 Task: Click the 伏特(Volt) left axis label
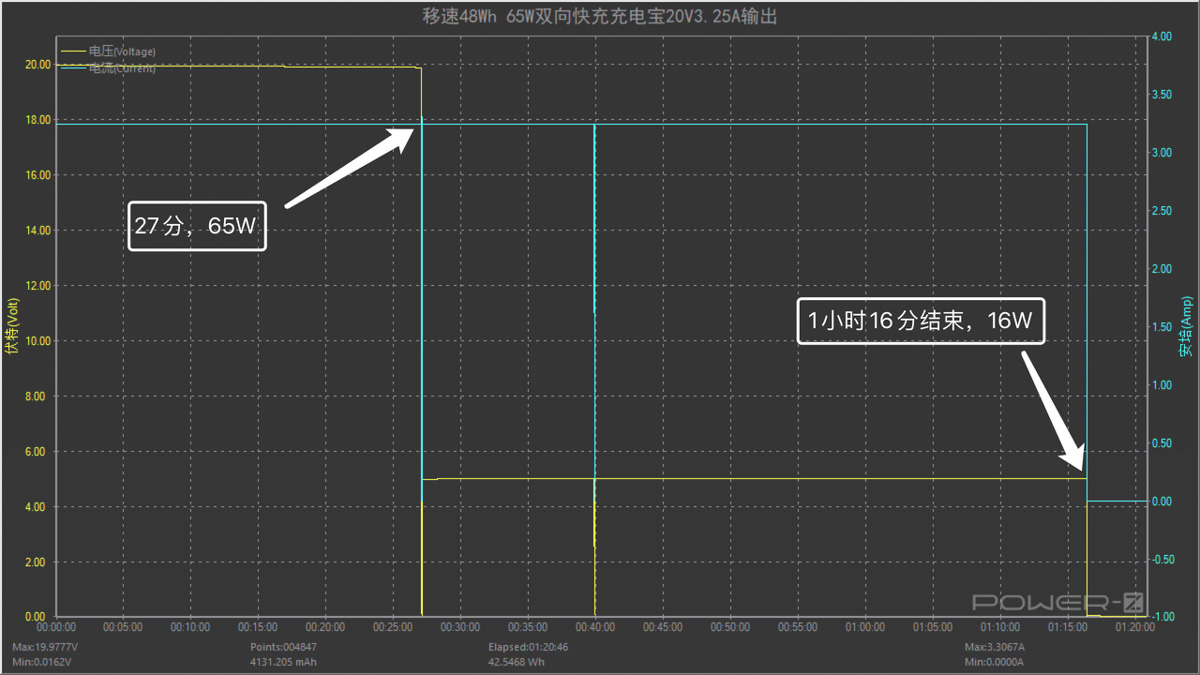click(x=12, y=328)
